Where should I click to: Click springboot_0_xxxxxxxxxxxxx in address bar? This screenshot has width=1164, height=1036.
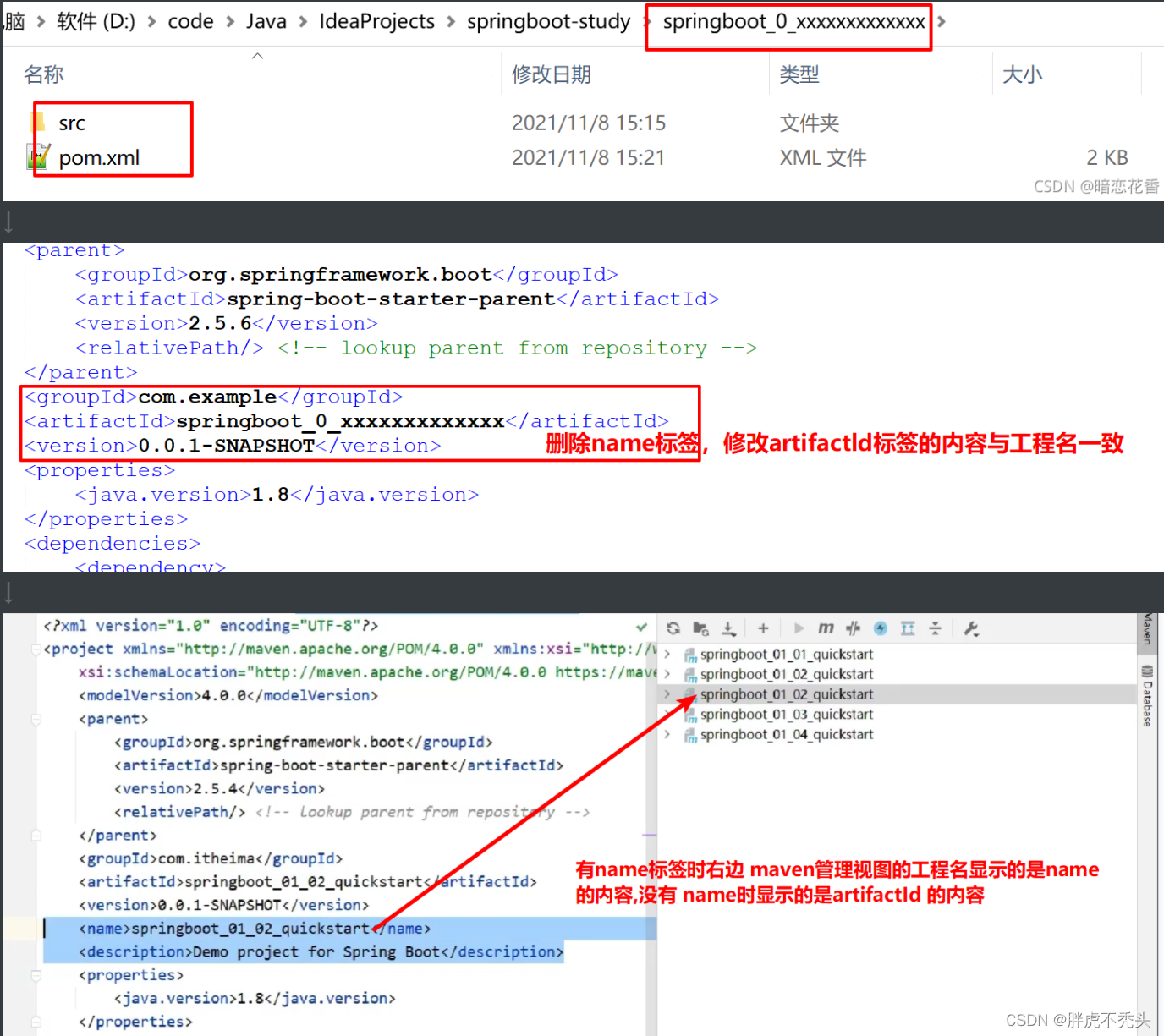pyautogui.click(x=793, y=21)
